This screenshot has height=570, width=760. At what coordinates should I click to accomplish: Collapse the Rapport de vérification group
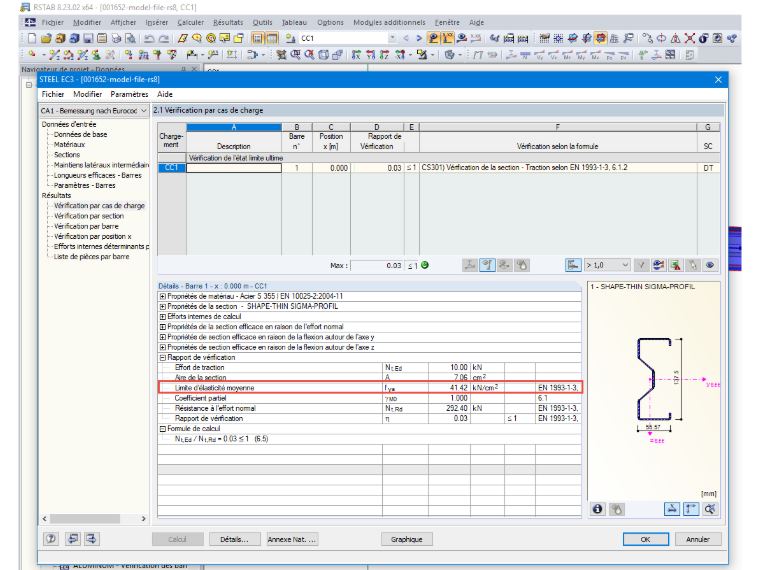click(163, 358)
